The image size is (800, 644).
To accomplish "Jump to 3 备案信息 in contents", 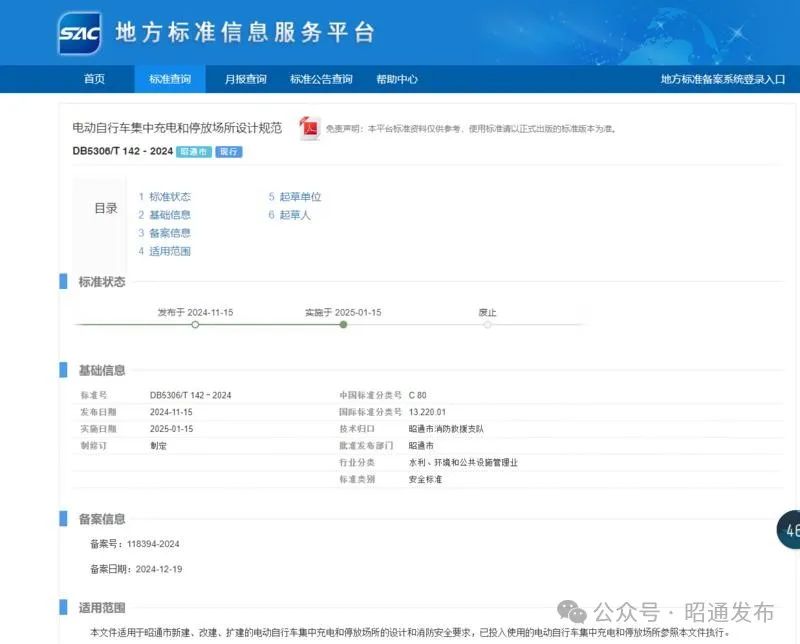I will pos(164,233).
